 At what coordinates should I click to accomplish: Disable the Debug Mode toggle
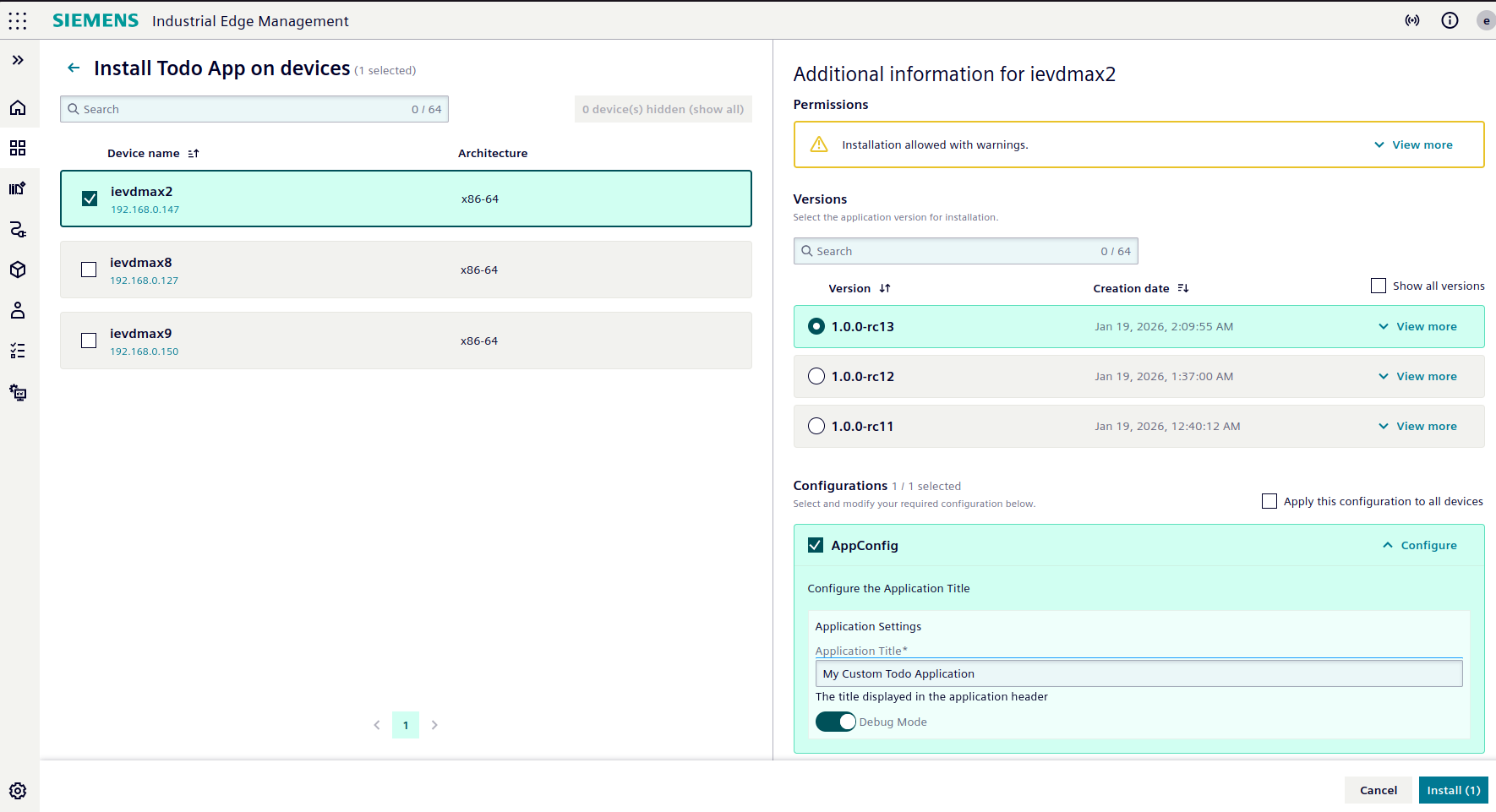835,722
